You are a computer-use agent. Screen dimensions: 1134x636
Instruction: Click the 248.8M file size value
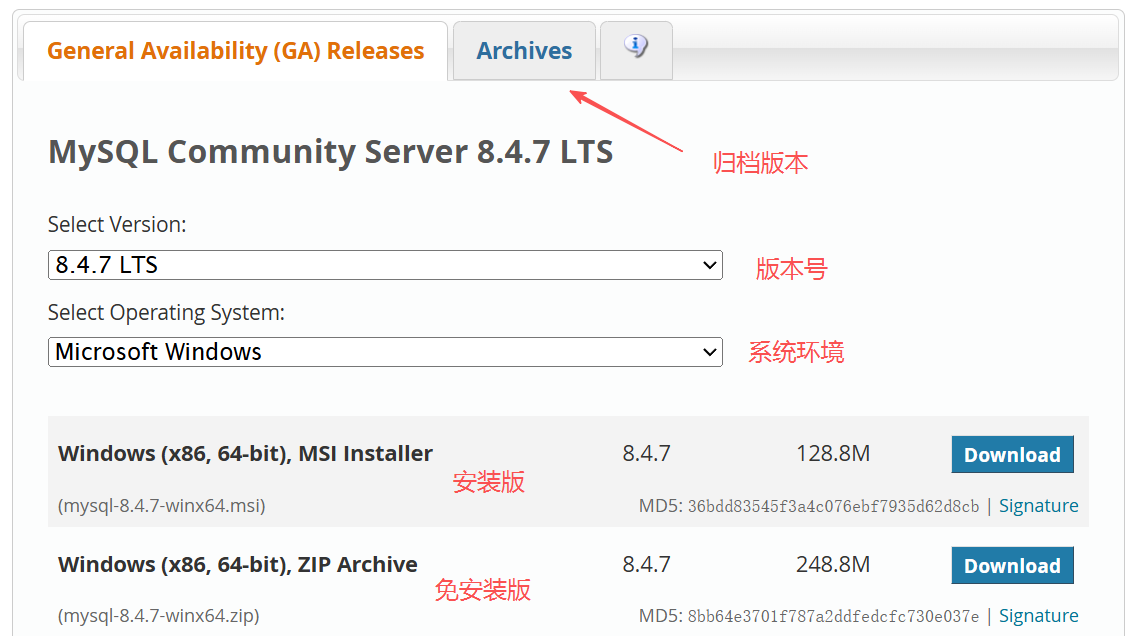click(833, 564)
